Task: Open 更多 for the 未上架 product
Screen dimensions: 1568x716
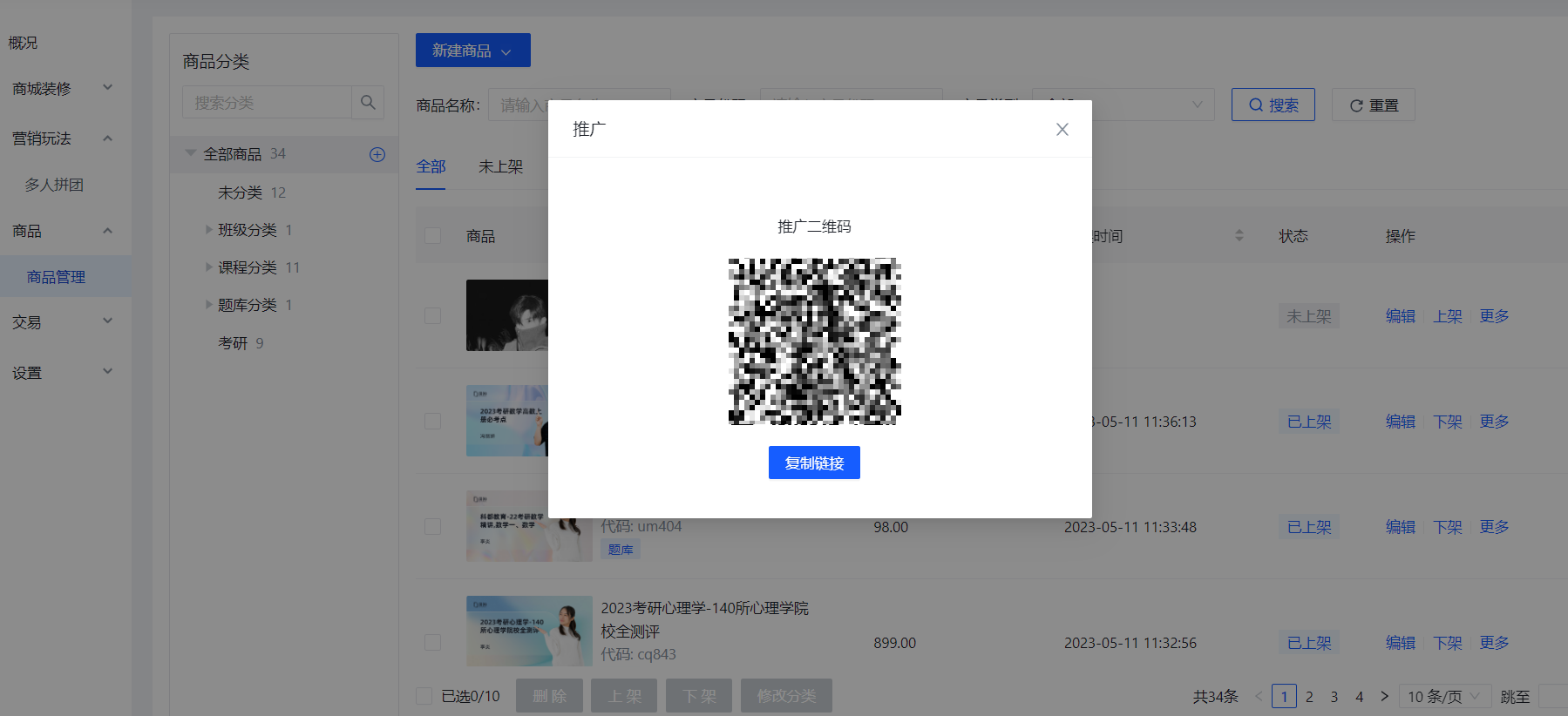Action: pos(1494,316)
